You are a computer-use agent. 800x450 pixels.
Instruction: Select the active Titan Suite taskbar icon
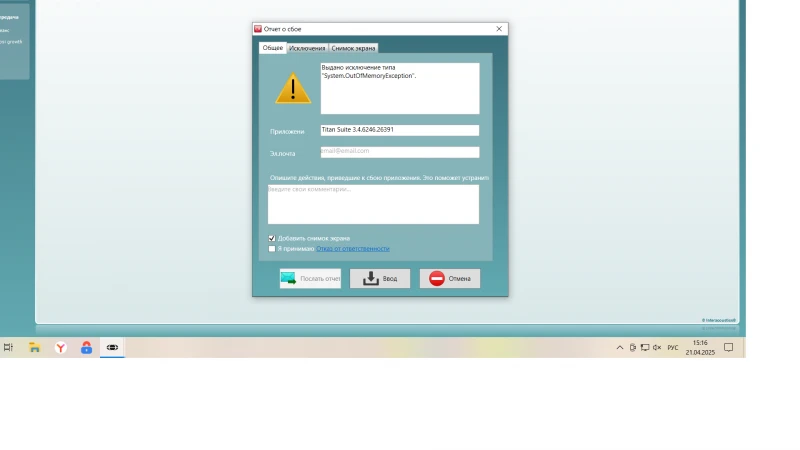click(x=112, y=347)
